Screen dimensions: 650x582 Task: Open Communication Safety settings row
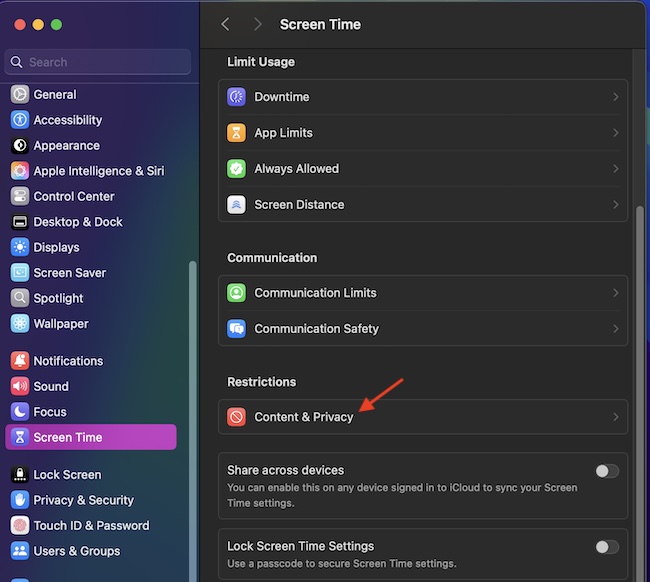[422, 329]
